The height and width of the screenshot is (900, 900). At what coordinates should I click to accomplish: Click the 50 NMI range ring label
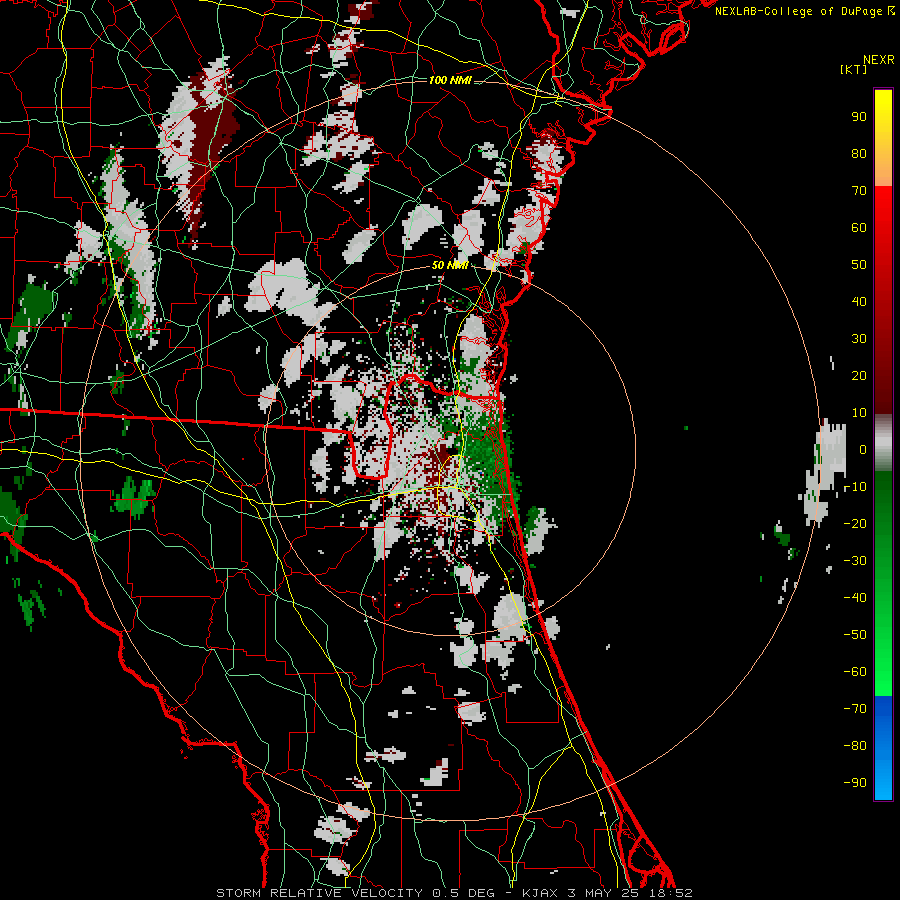pos(449,265)
